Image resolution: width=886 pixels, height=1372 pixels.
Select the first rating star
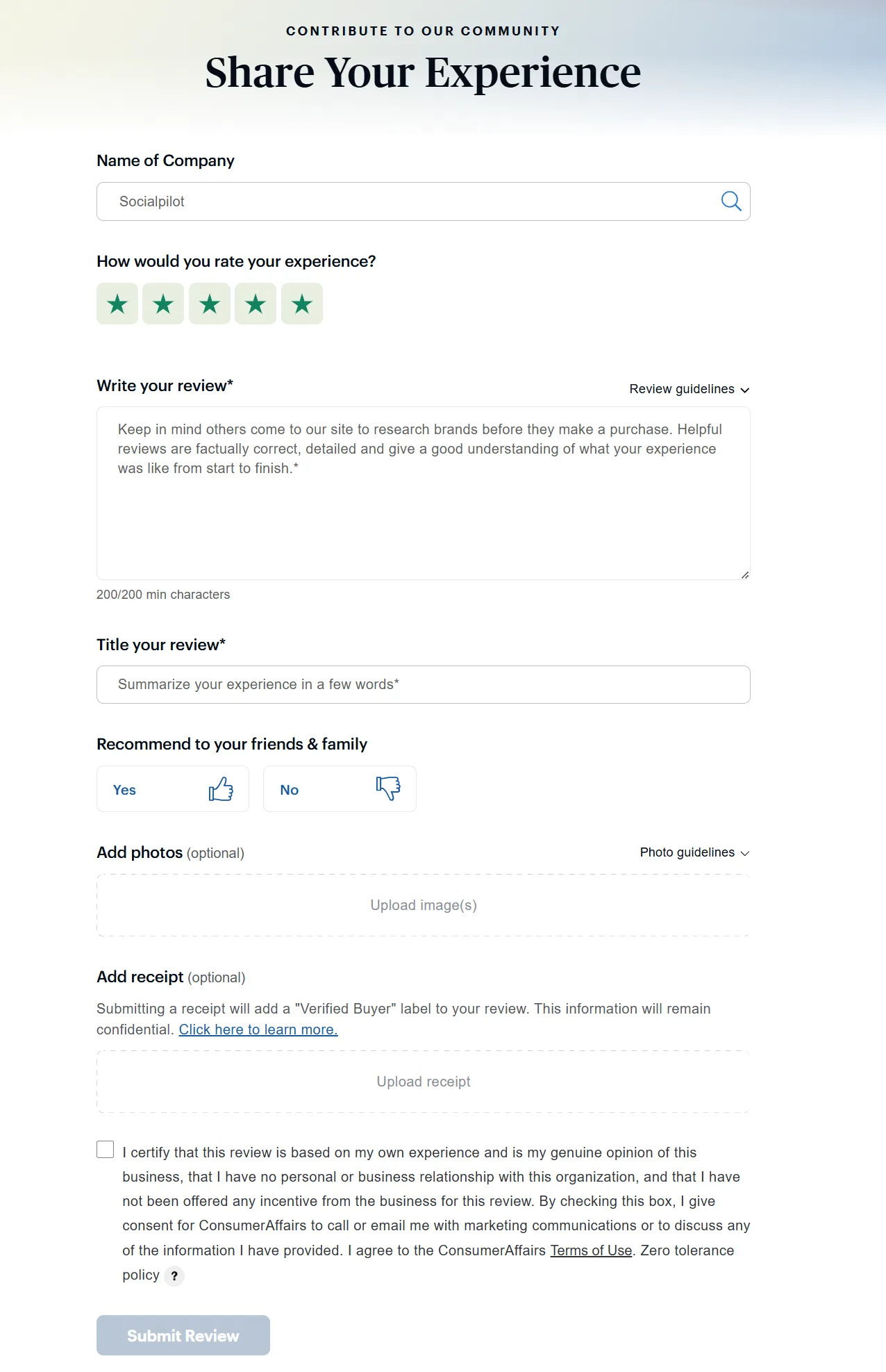tap(117, 304)
